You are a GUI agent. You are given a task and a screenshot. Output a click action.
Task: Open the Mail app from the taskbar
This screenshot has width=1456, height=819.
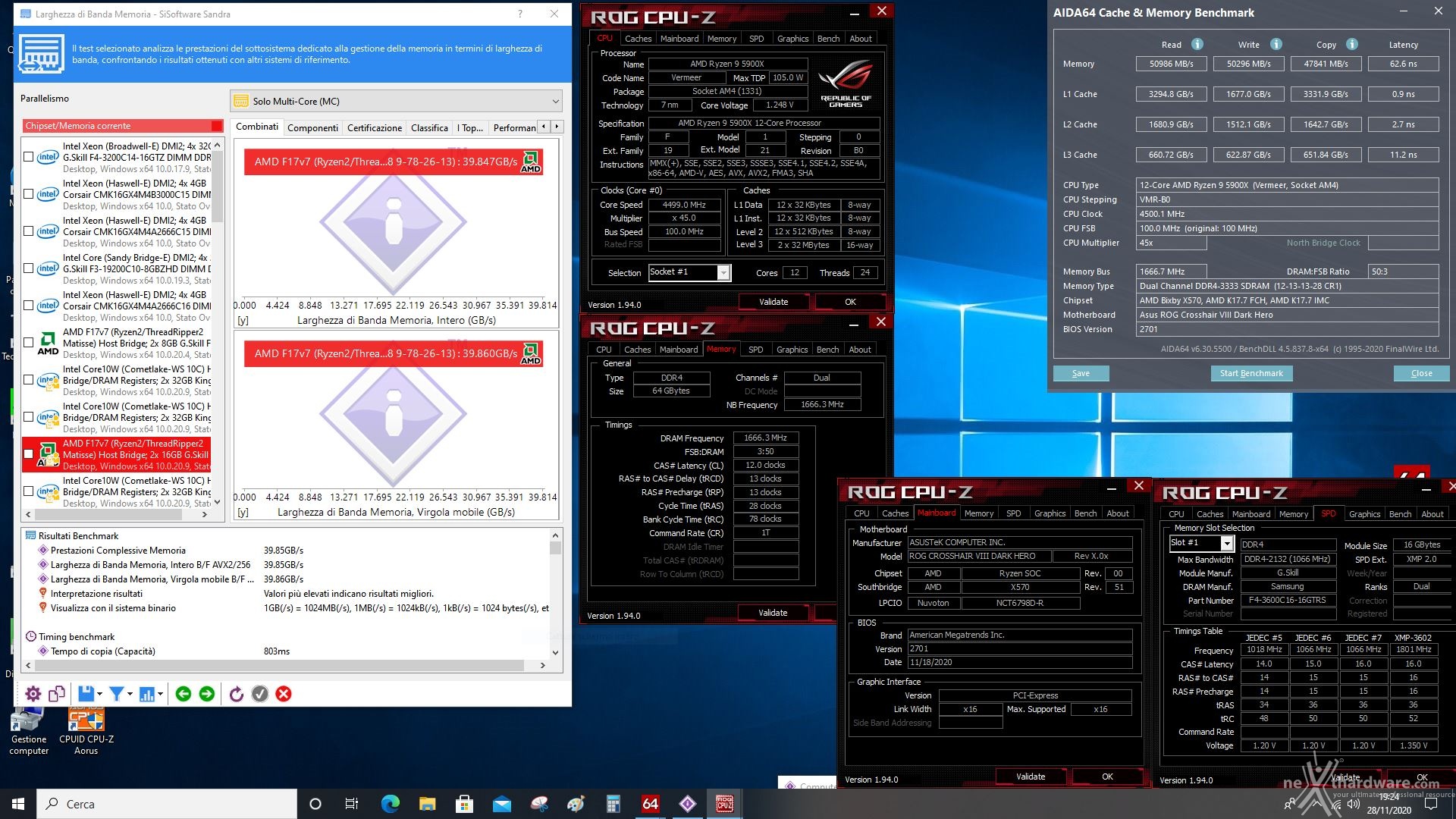[x=501, y=804]
